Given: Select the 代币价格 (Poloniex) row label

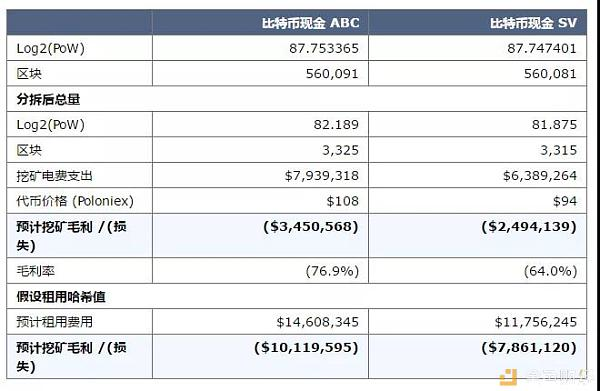Looking at the screenshot, I should (x=75, y=201).
